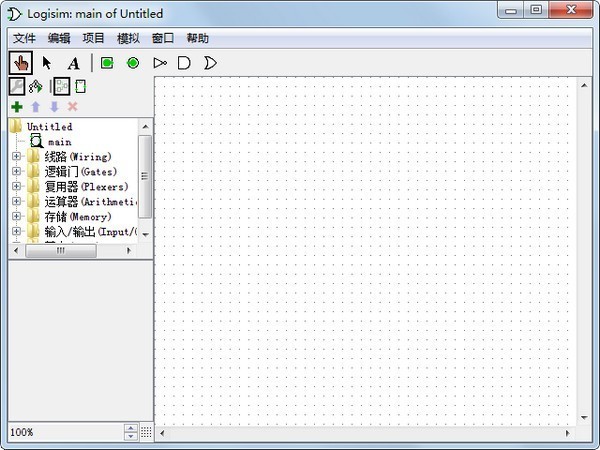This screenshot has width=600, height=450.
Task: Select the NOT gate tool
Action: click(159, 63)
